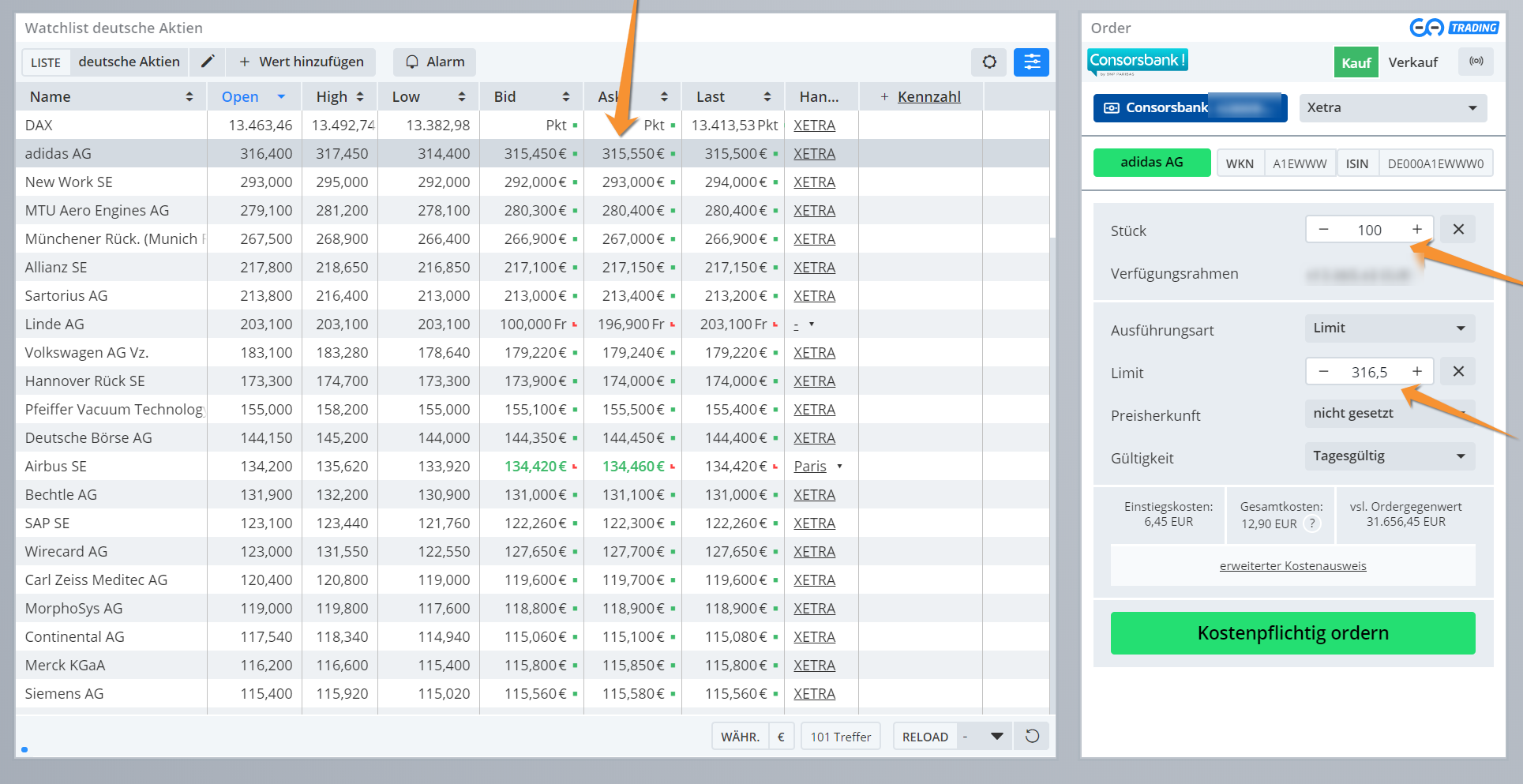1523x784 pixels.
Task: Open the RELOAD interval dropdown arrow
Action: point(996,736)
